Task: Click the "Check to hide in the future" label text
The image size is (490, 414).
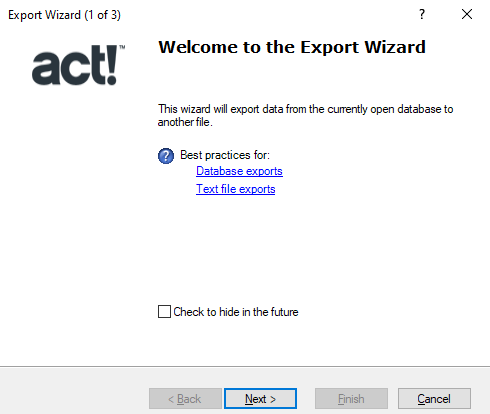Action: pyautogui.click(x=236, y=312)
